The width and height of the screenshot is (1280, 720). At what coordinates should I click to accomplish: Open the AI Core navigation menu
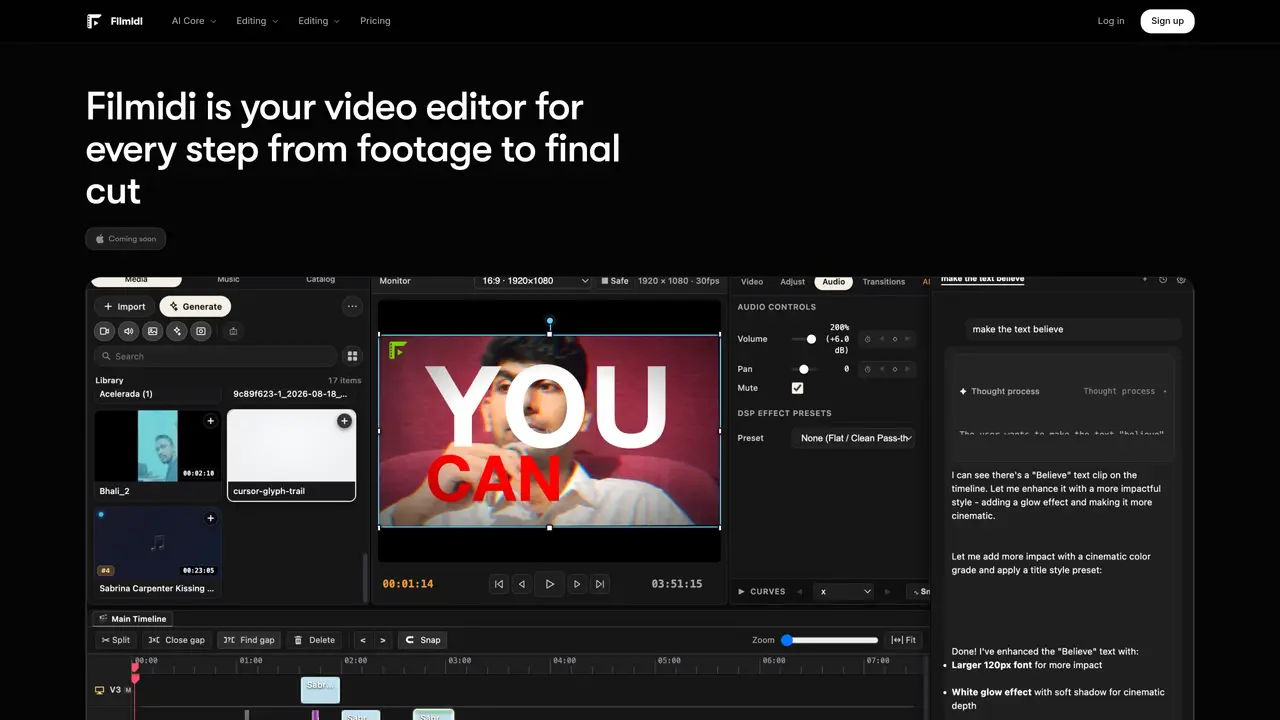pyautogui.click(x=194, y=21)
